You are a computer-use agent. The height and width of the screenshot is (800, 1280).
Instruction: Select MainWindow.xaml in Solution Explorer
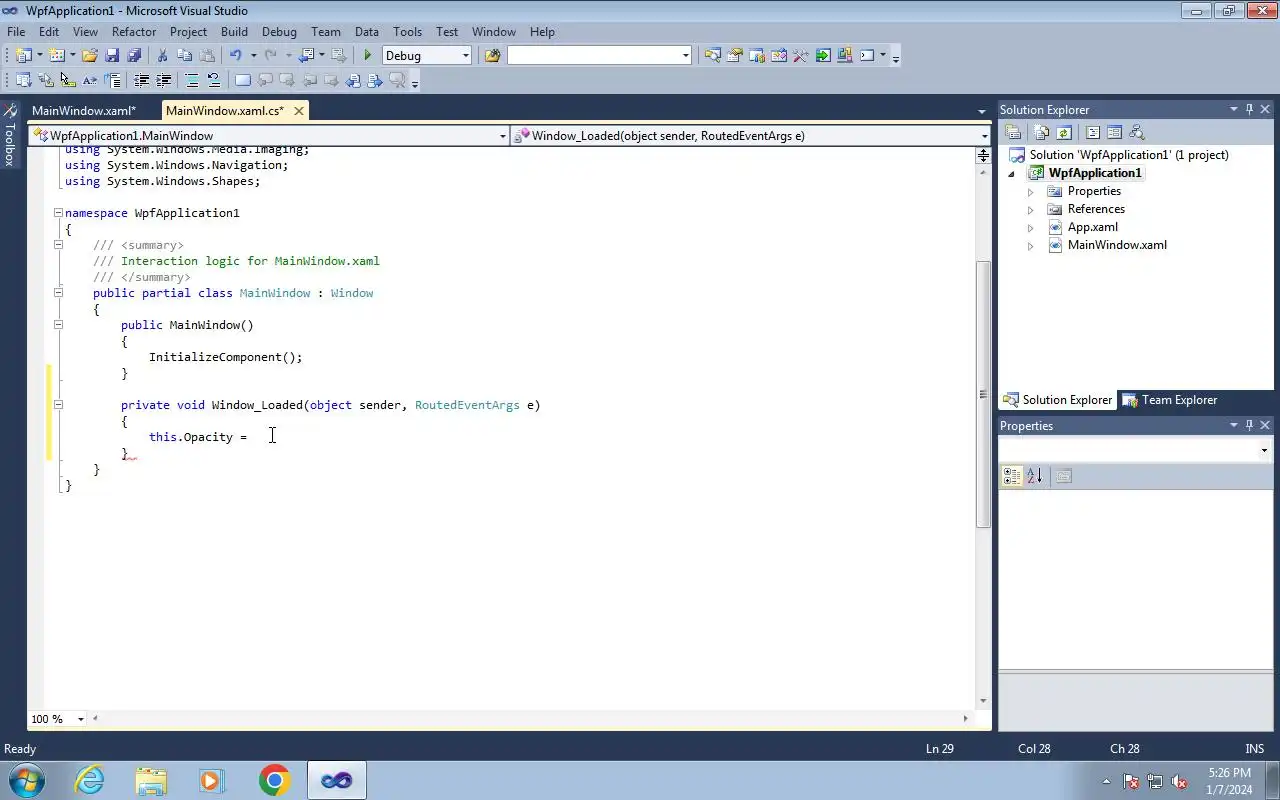(x=1117, y=246)
